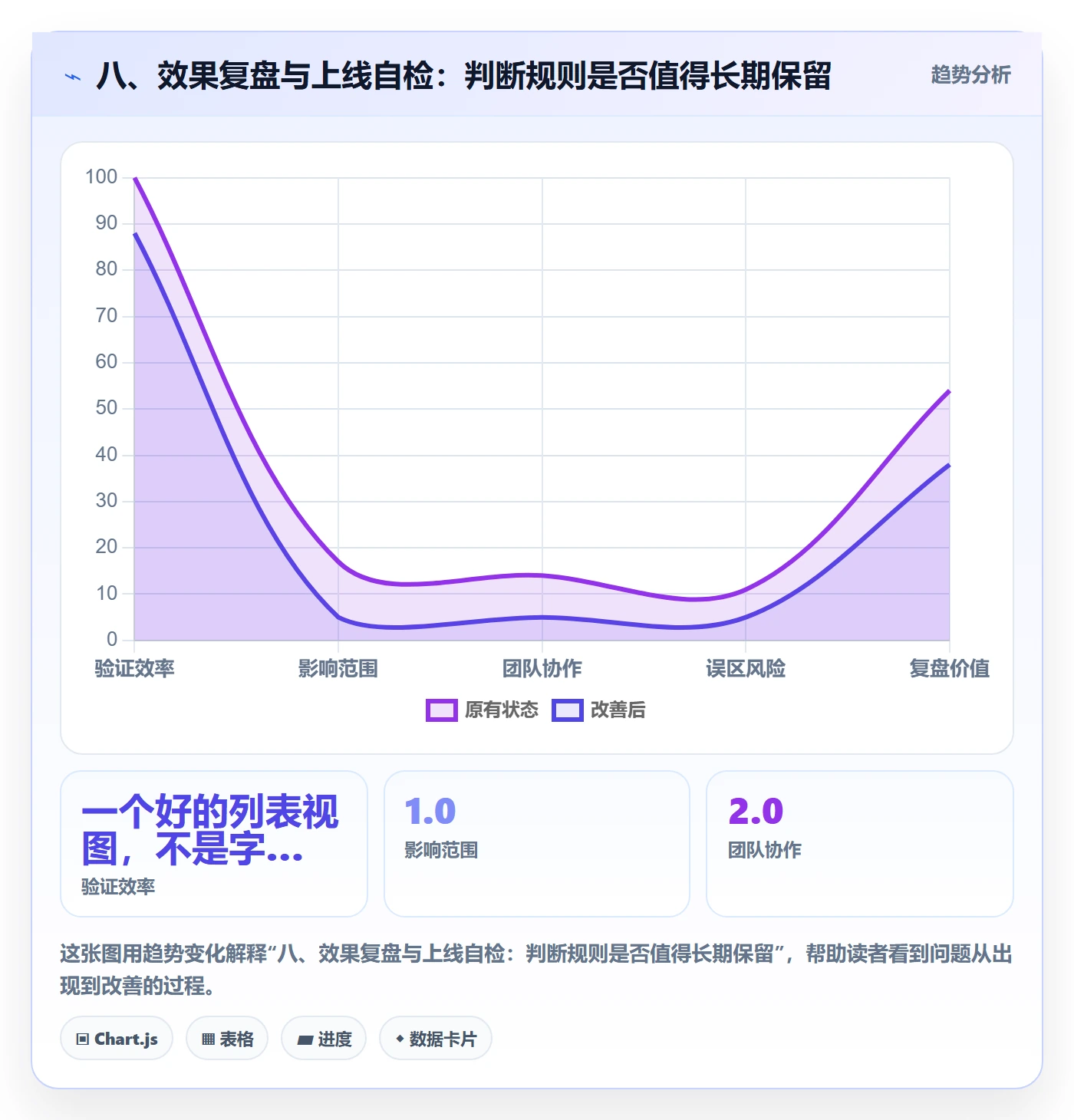The height and width of the screenshot is (1120, 1074).
Task: Select the 进度 tag chip
Action: tap(324, 1039)
